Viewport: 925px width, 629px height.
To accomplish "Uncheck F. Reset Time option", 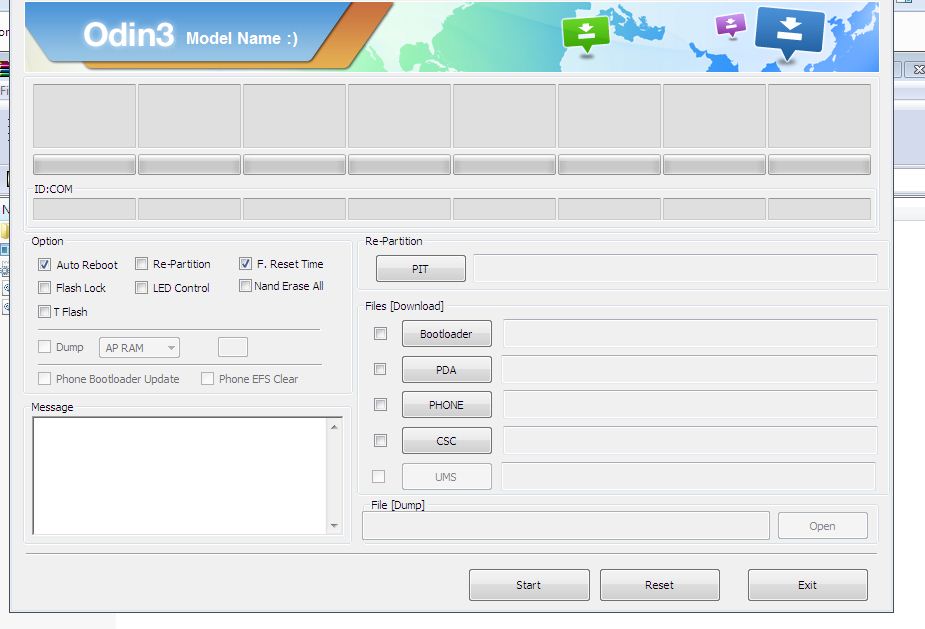I will (x=245, y=264).
